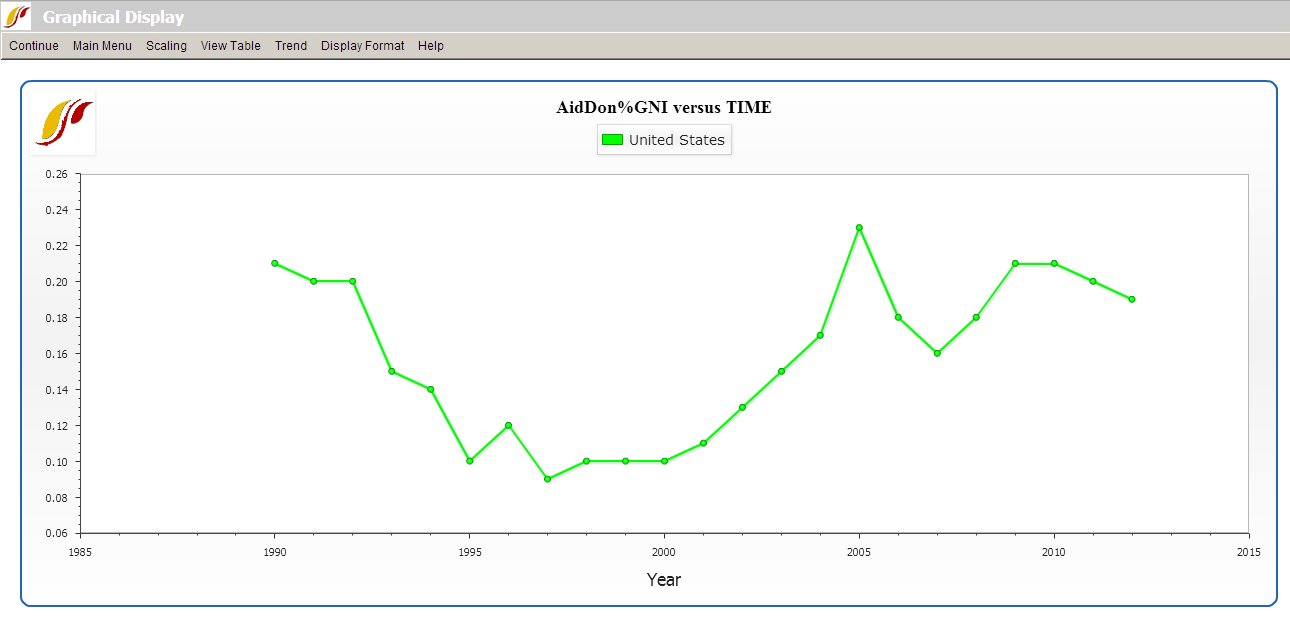Expand the Display Format menu
The height and width of the screenshot is (618, 1290).
point(362,46)
